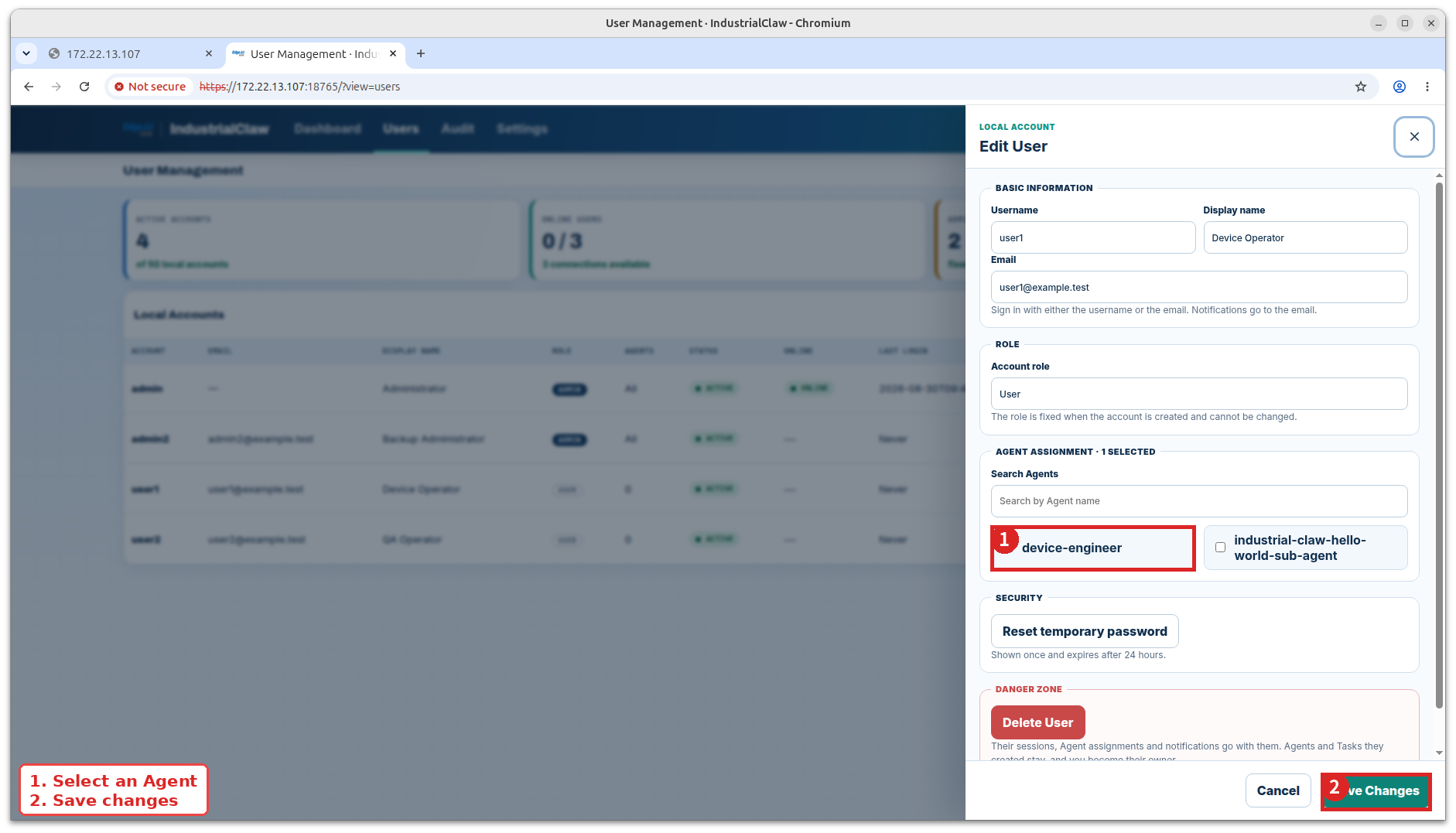Cancel editing the user

1277,790
